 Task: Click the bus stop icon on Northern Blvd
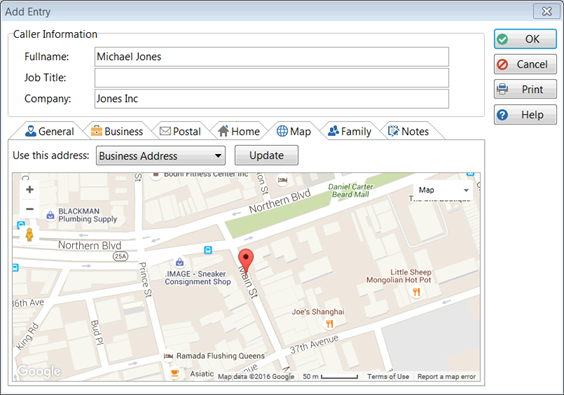coord(208,250)
